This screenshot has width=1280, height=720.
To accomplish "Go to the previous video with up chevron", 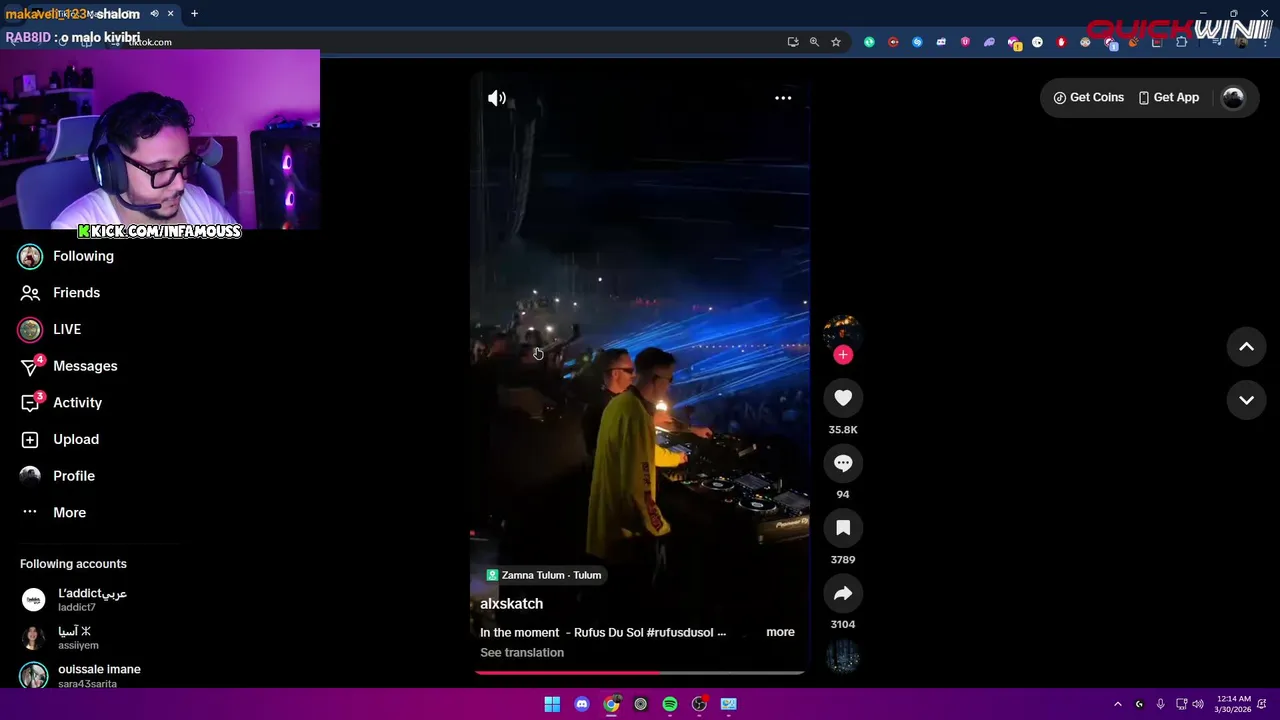I will 1246,347.
